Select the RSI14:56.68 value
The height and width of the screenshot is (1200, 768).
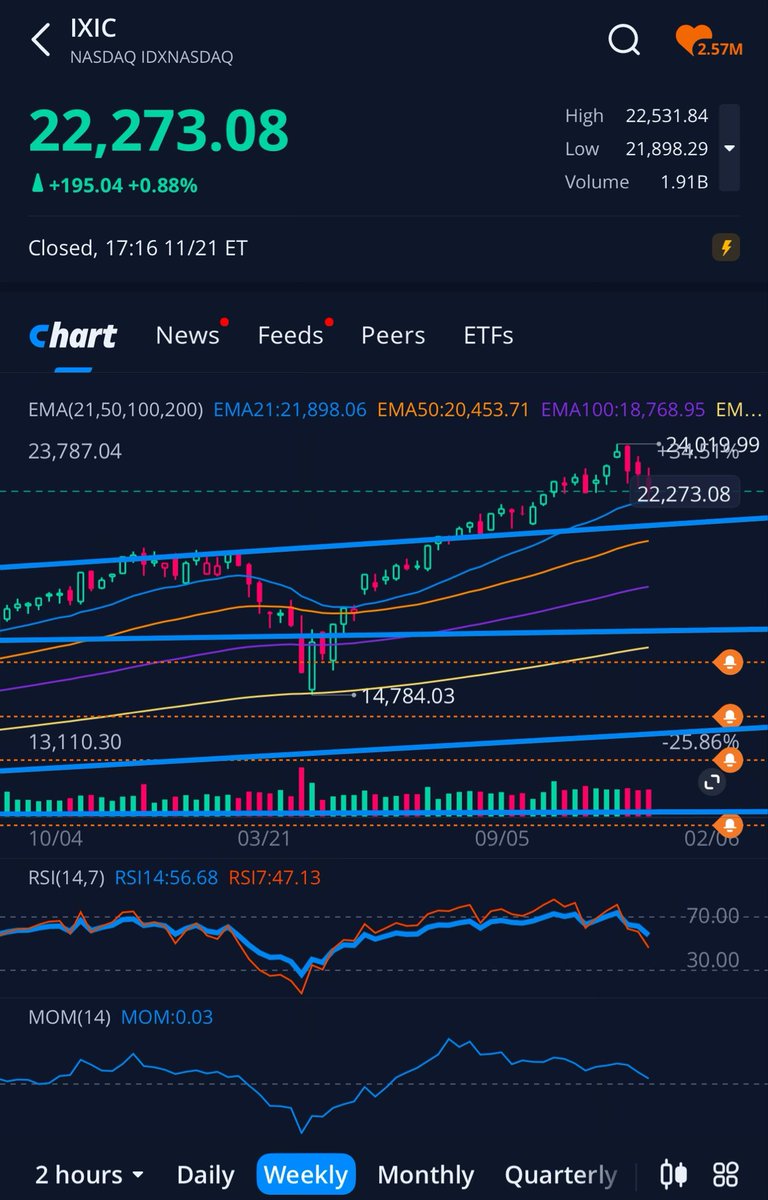[166, 878]
